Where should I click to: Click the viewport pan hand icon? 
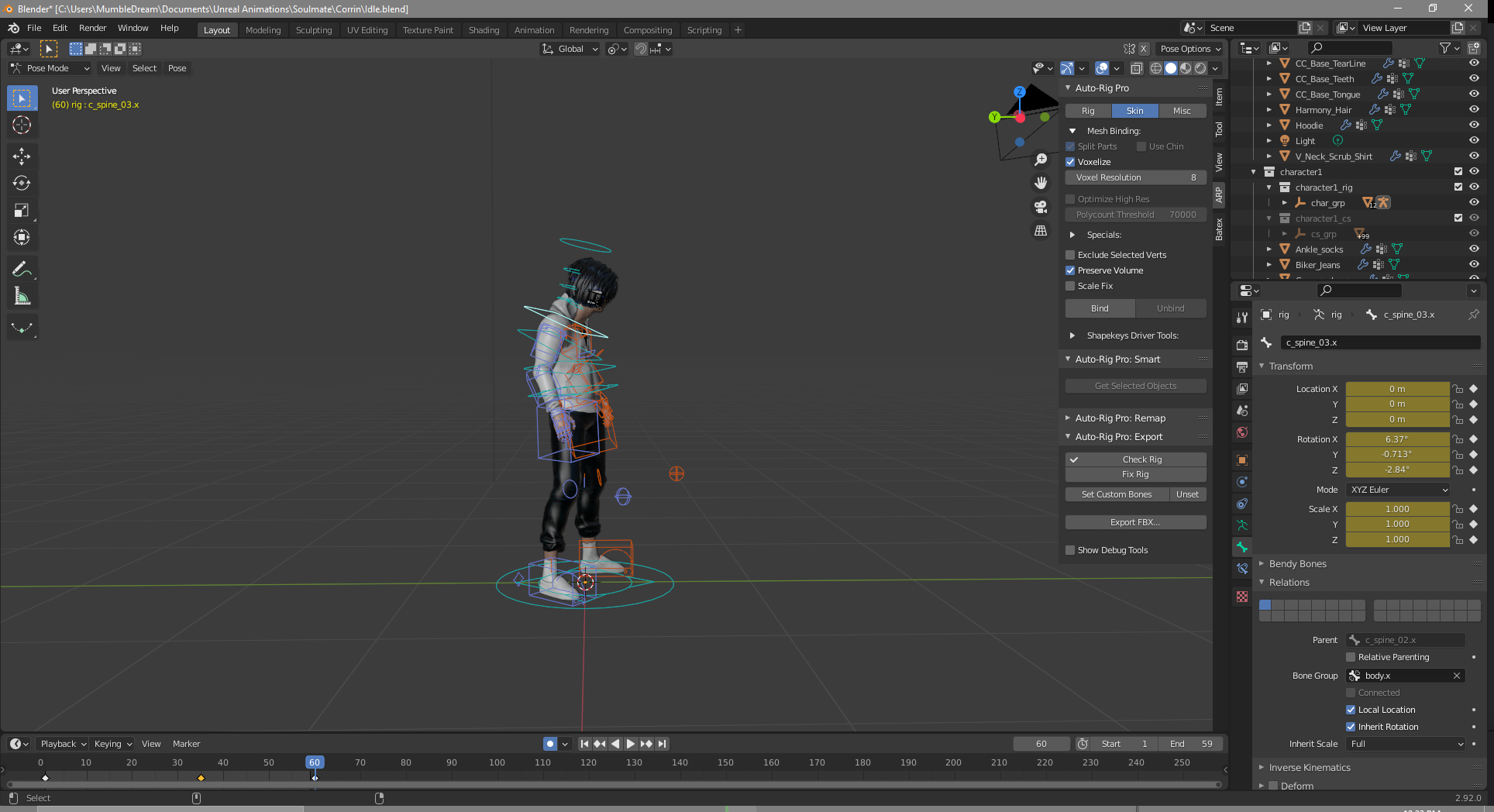1041,183
